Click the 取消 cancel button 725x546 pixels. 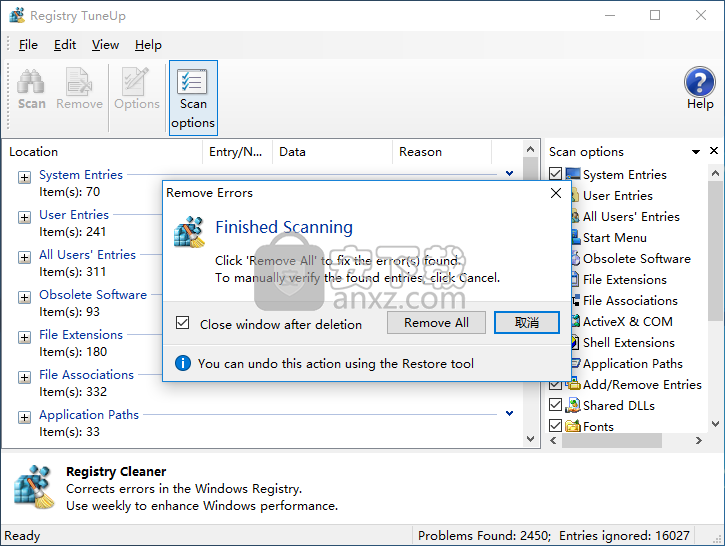(526, 322)
